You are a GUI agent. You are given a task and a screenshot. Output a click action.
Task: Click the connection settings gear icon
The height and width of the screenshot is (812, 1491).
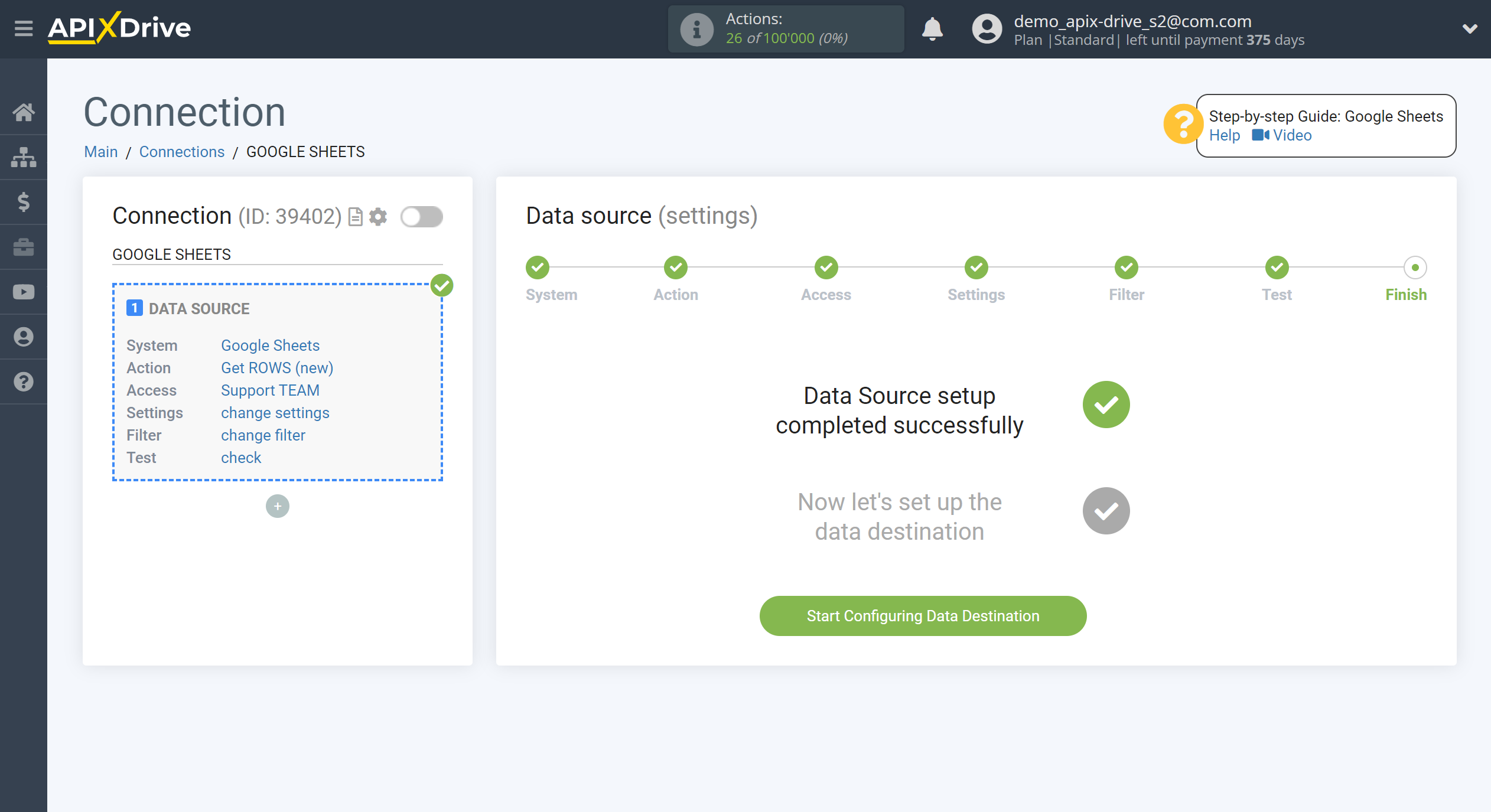378,217
